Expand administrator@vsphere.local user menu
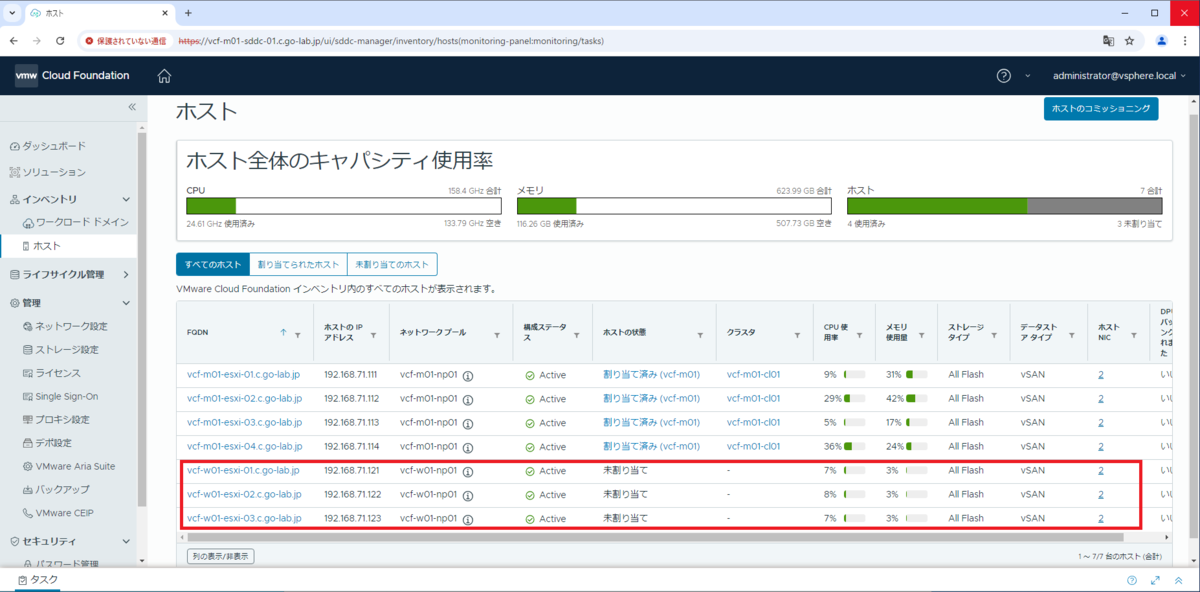 (x=1120, y=76)
